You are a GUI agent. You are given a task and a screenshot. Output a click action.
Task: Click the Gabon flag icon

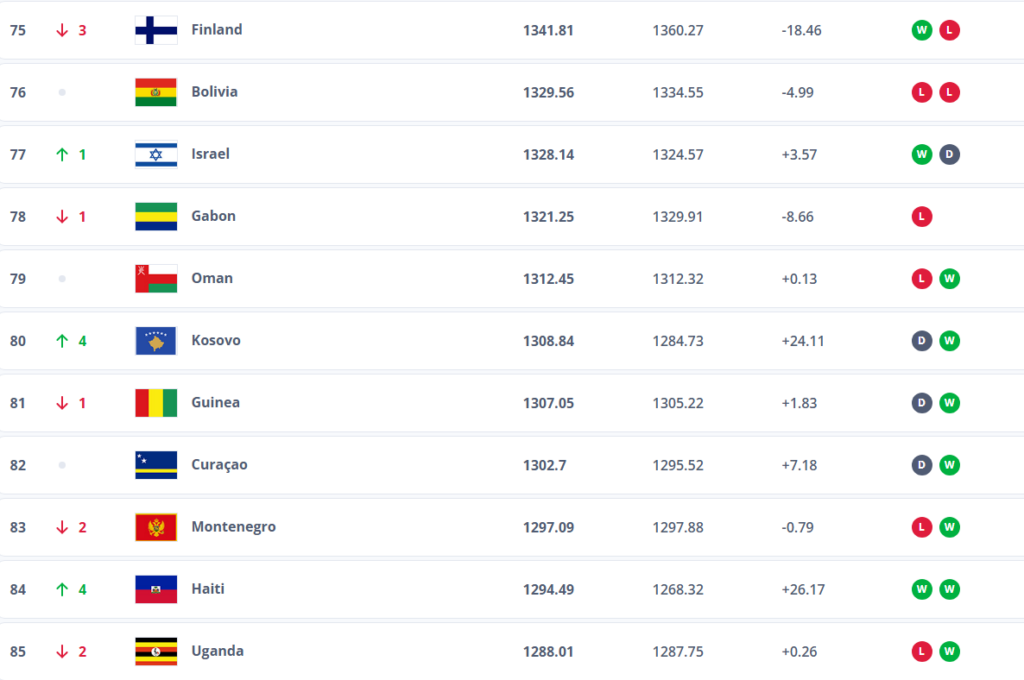click(156, 216)
